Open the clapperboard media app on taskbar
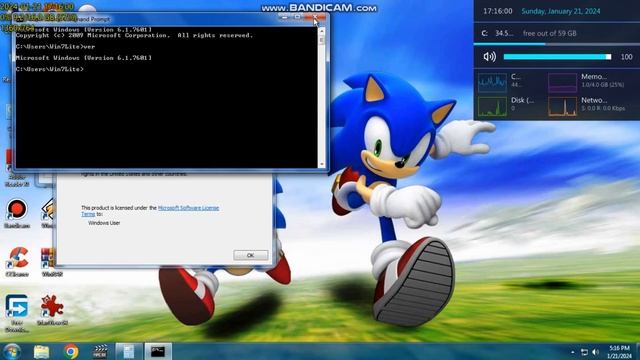640x360 pixels. click(x=100, y=351)
